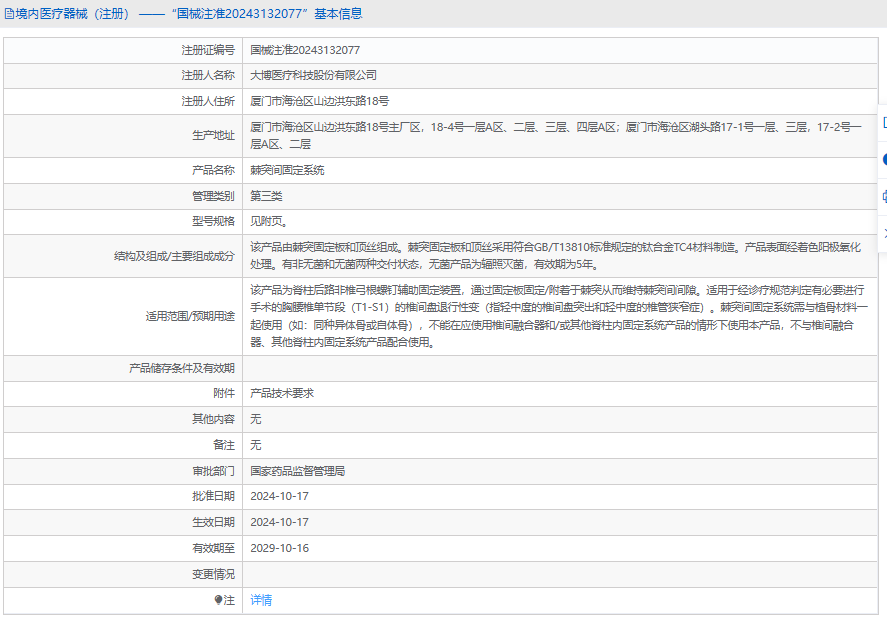Click the 结构及组成/主要组成成分 row label
The width and height of the screenshot is (887, 622).
(174, 256)
